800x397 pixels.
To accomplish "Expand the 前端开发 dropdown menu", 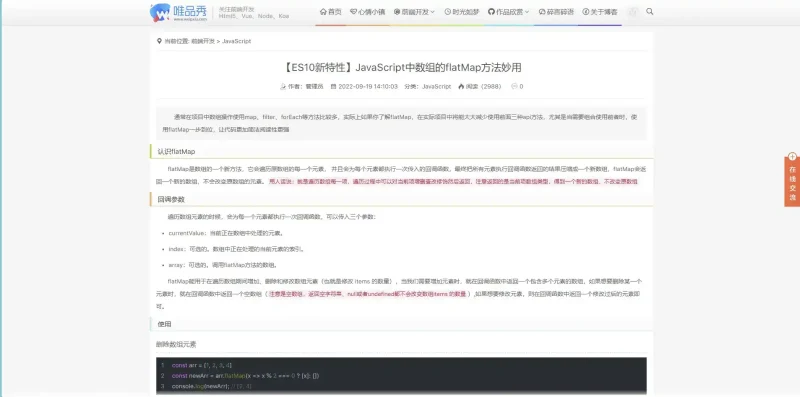I will point(414,12).
